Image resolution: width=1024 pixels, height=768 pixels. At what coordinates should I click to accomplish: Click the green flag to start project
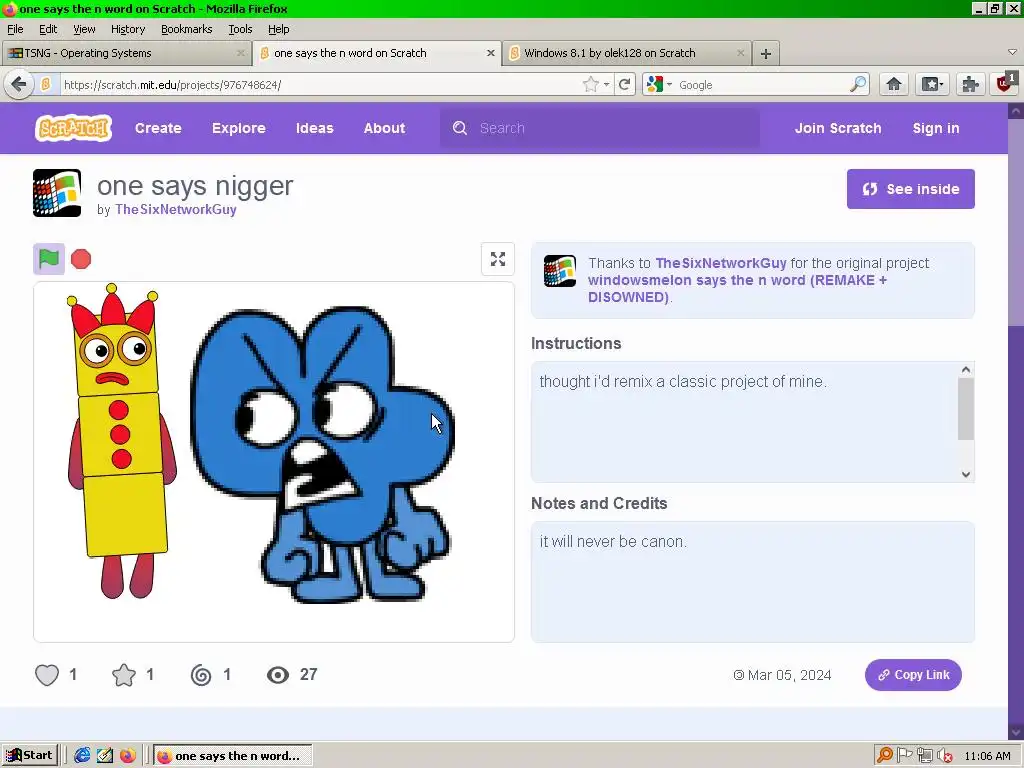[49, 259]
